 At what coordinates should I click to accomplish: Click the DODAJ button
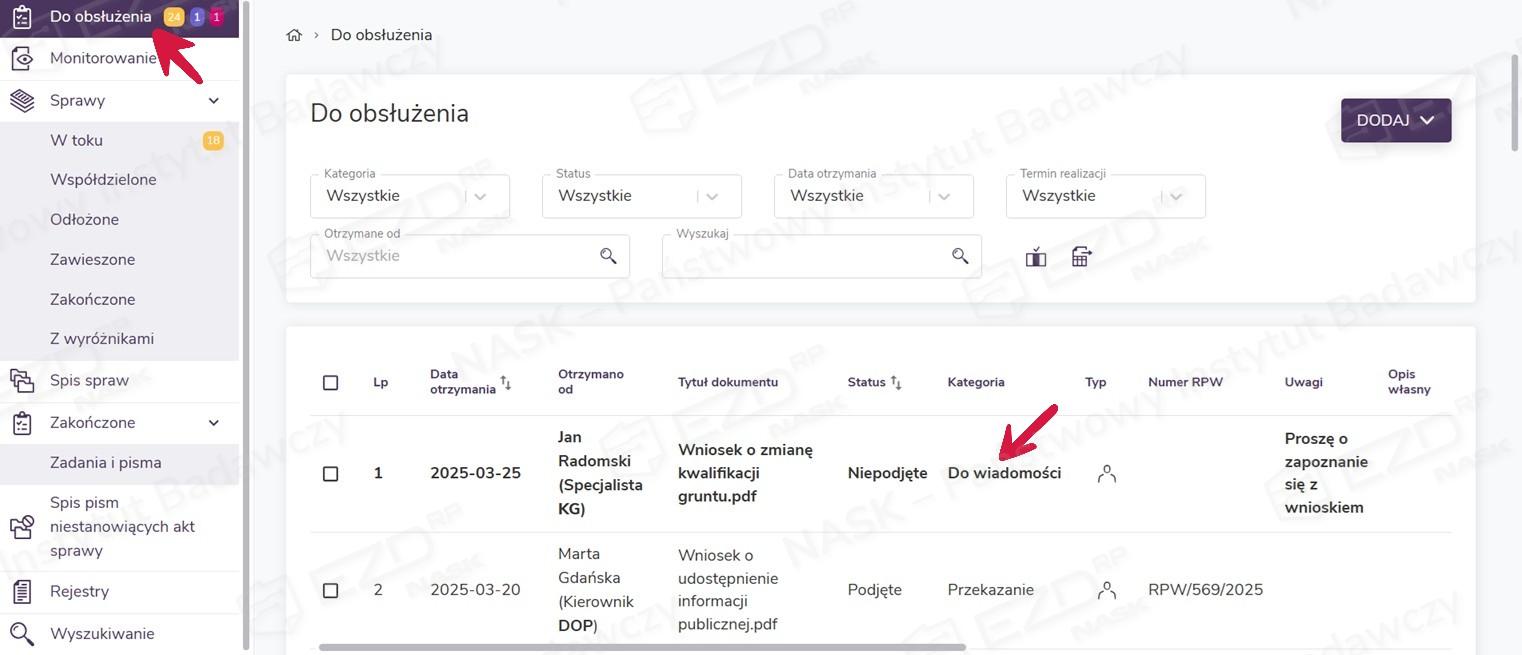(1395, 120)
